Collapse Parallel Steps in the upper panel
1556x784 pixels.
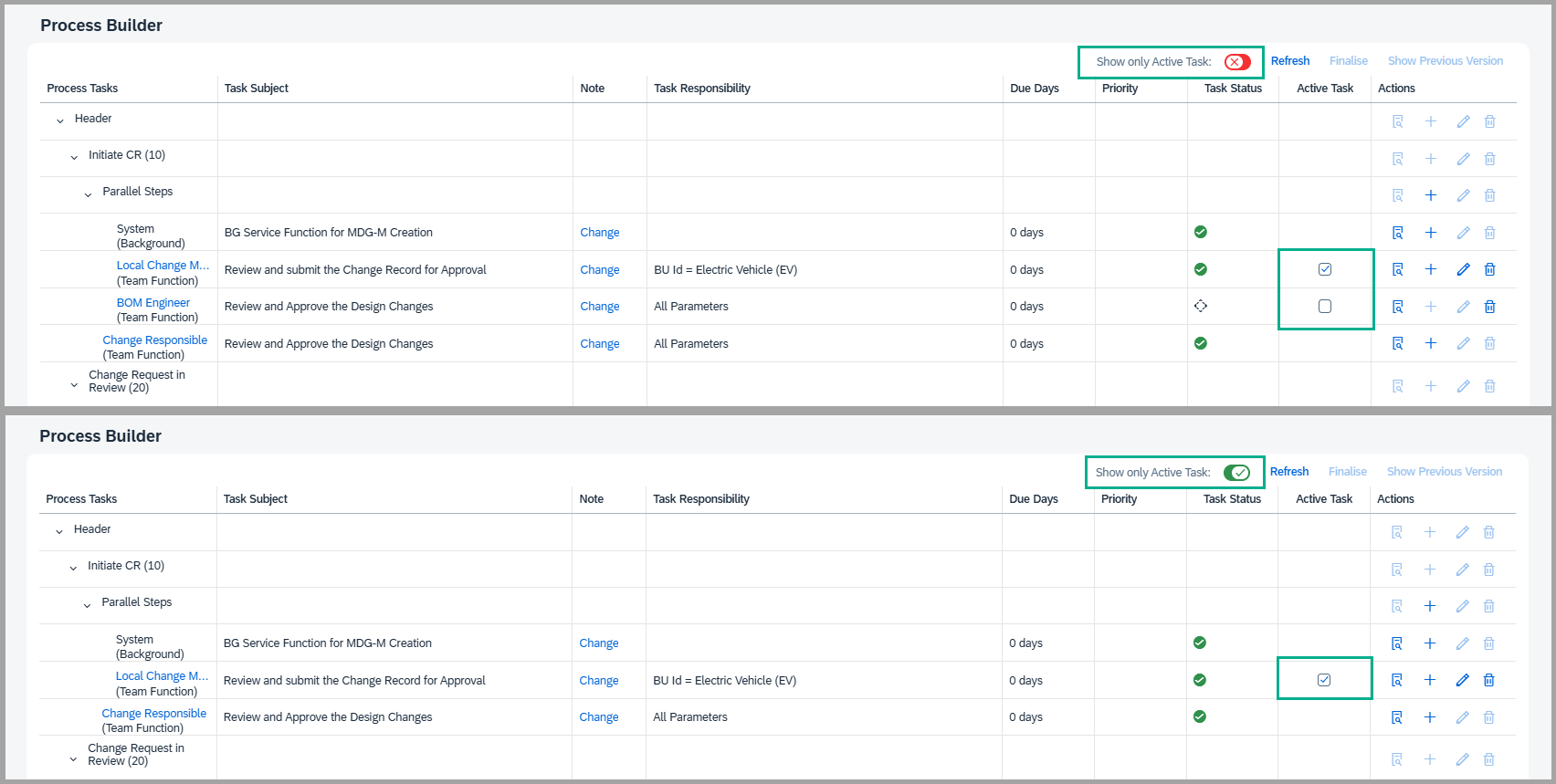88,194
